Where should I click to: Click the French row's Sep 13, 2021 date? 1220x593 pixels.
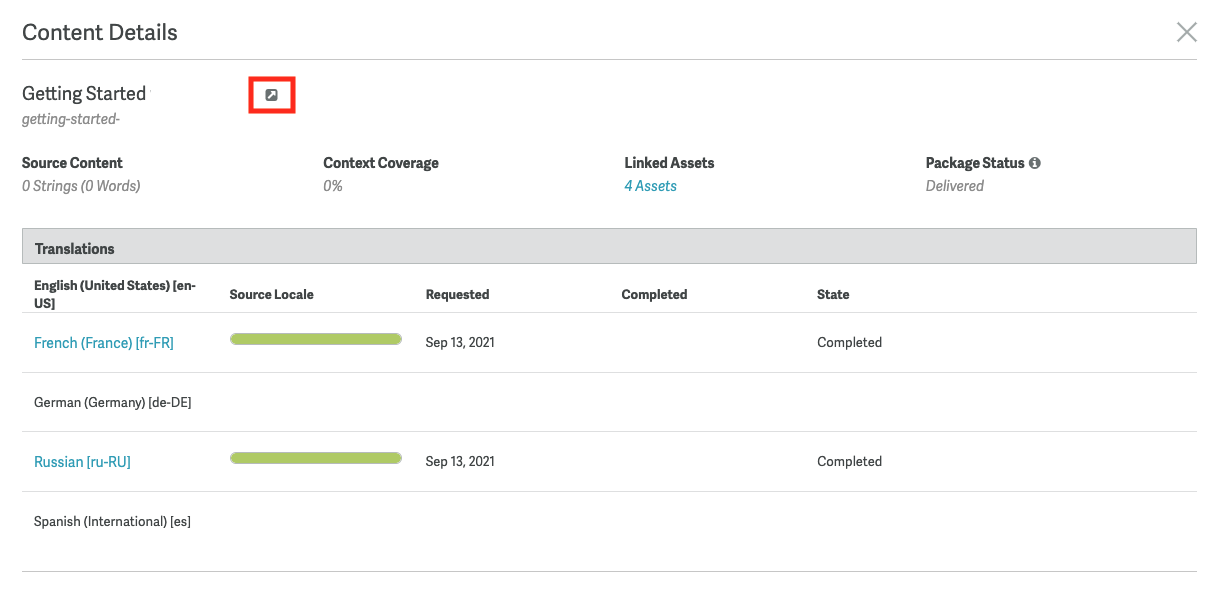click(460, 343)
